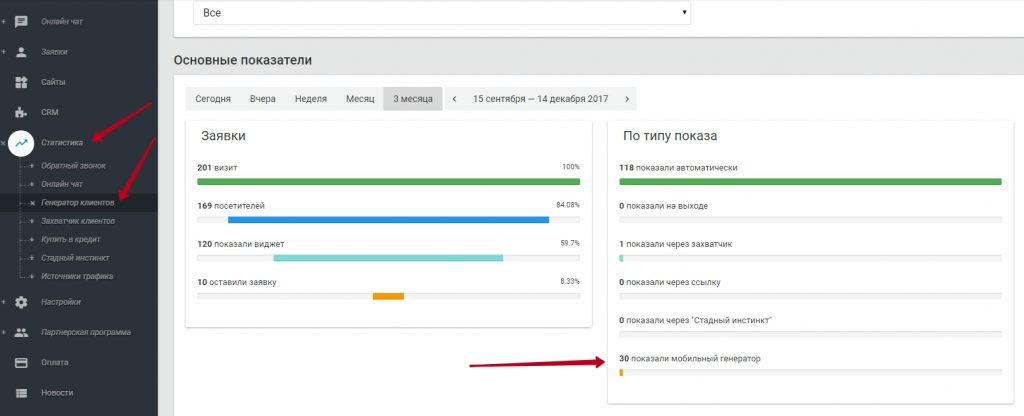1024x416 pixels.
Task: Select the Источники трафика sub-item
Action: click(x=77, y=276)
